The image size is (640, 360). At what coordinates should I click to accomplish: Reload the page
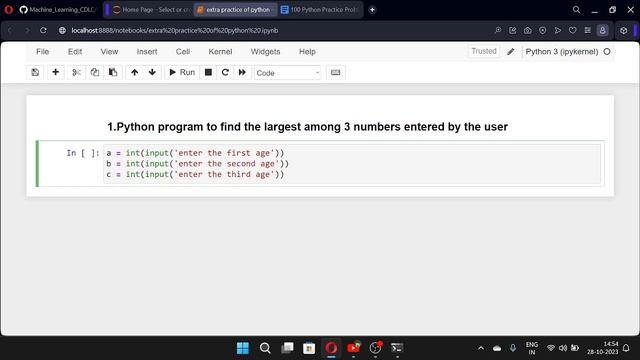coord(43,31)
